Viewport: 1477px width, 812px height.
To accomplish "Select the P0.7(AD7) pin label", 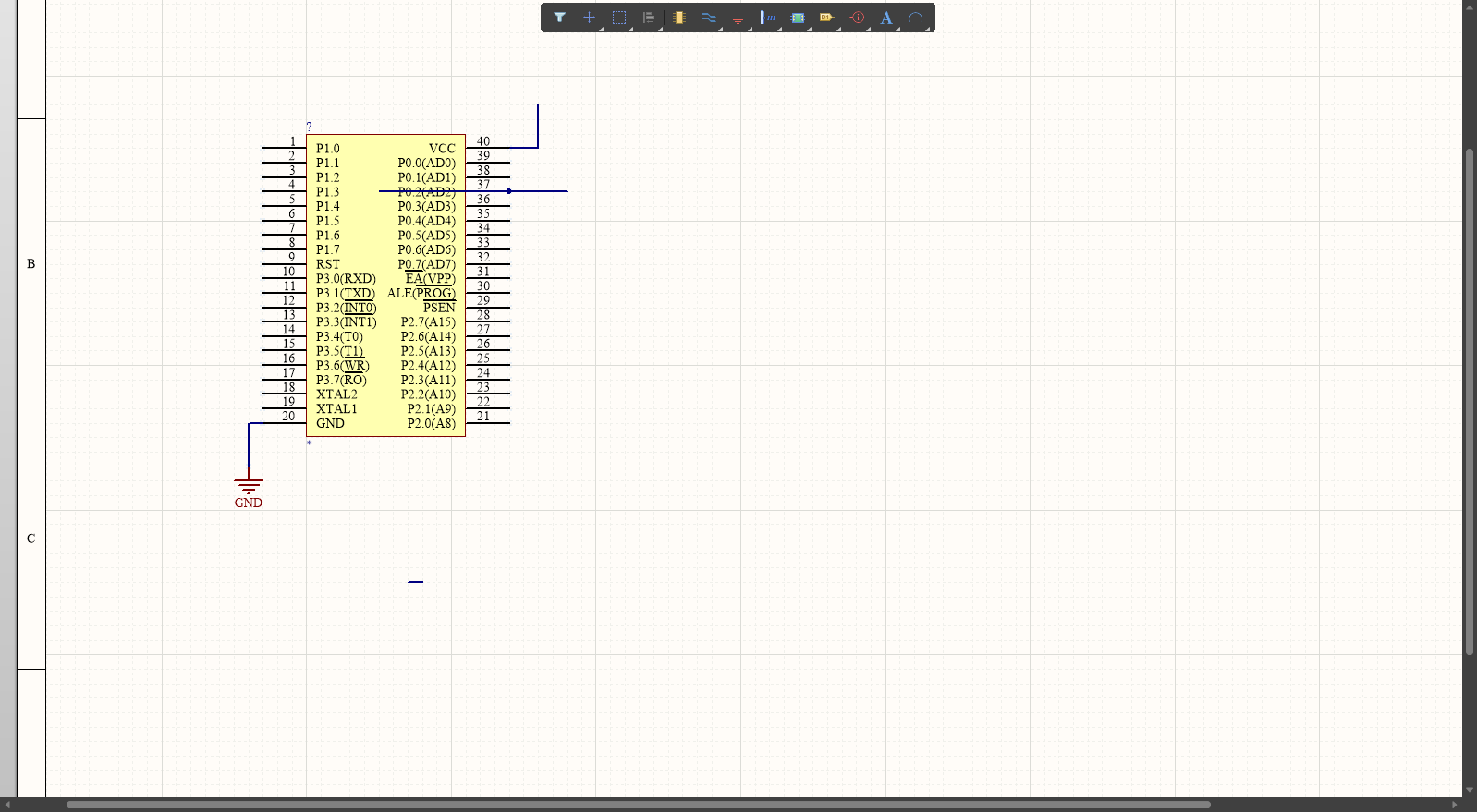I will [x=426, y=264].
